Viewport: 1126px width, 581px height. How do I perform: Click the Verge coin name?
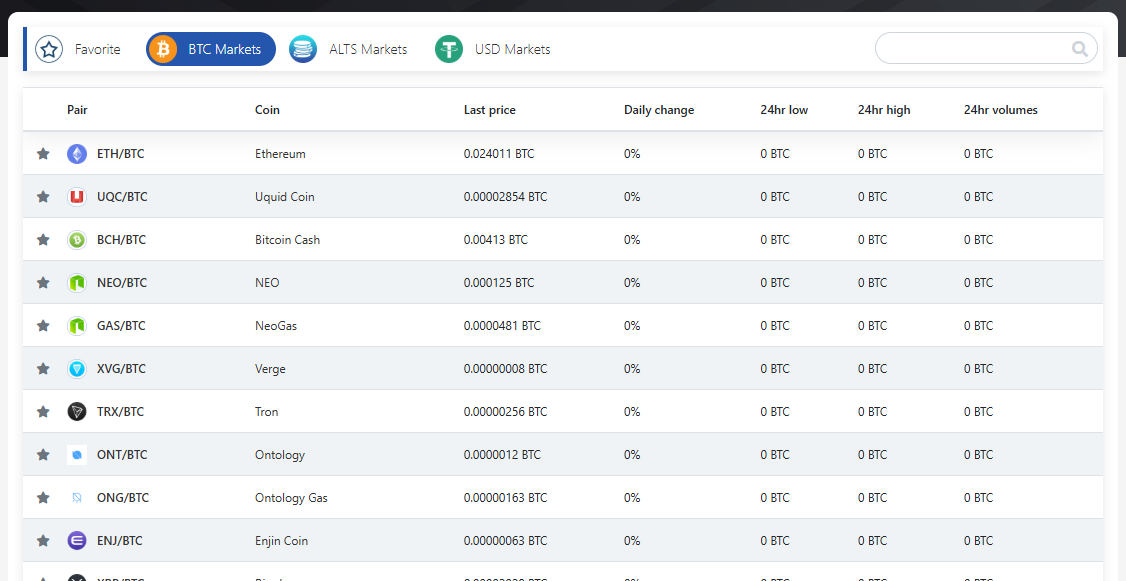tap(270, 369)
